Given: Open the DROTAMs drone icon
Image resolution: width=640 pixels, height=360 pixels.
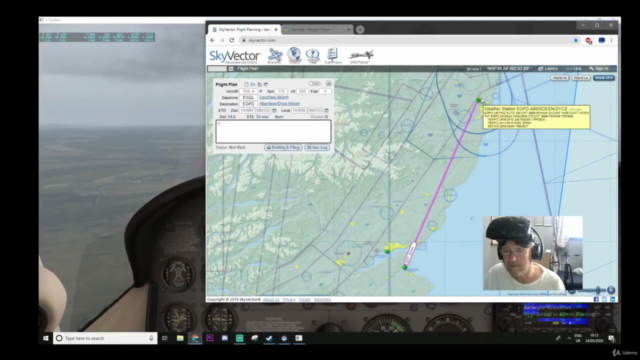Looking at the screenshot, I should (361, 56).
